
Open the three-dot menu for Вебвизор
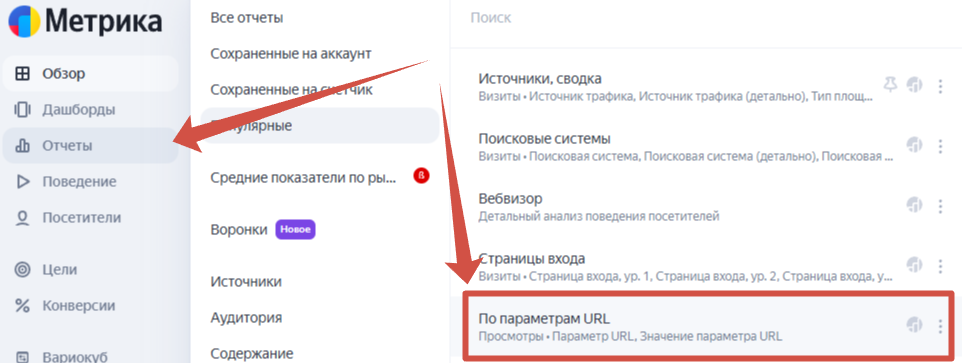940,205
